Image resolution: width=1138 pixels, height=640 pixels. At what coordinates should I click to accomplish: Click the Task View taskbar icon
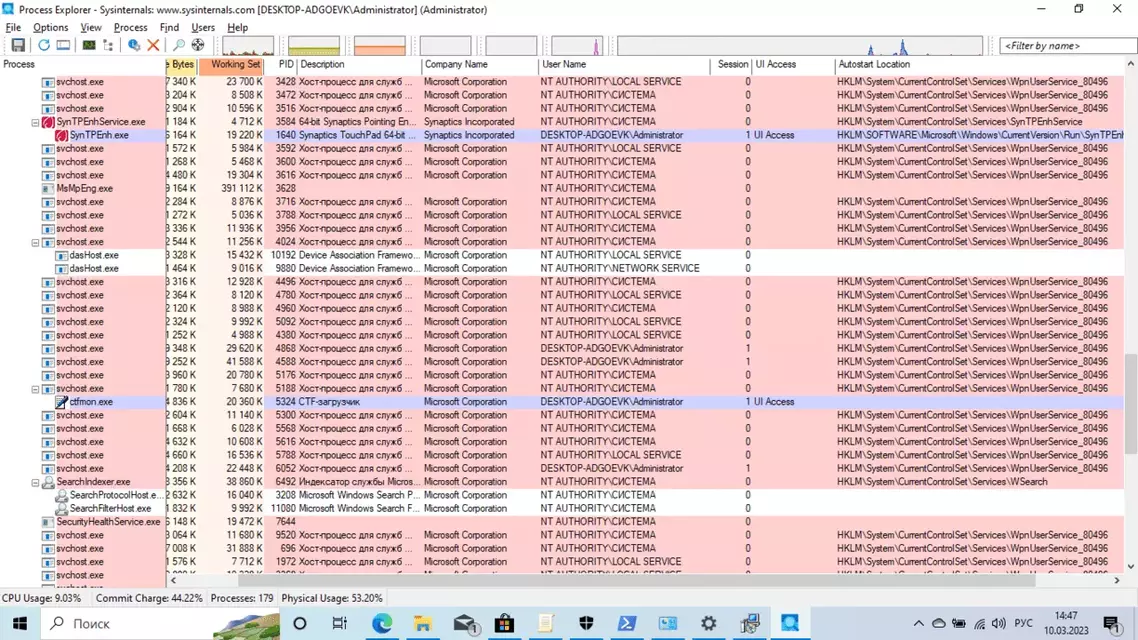tap(340, 623)
